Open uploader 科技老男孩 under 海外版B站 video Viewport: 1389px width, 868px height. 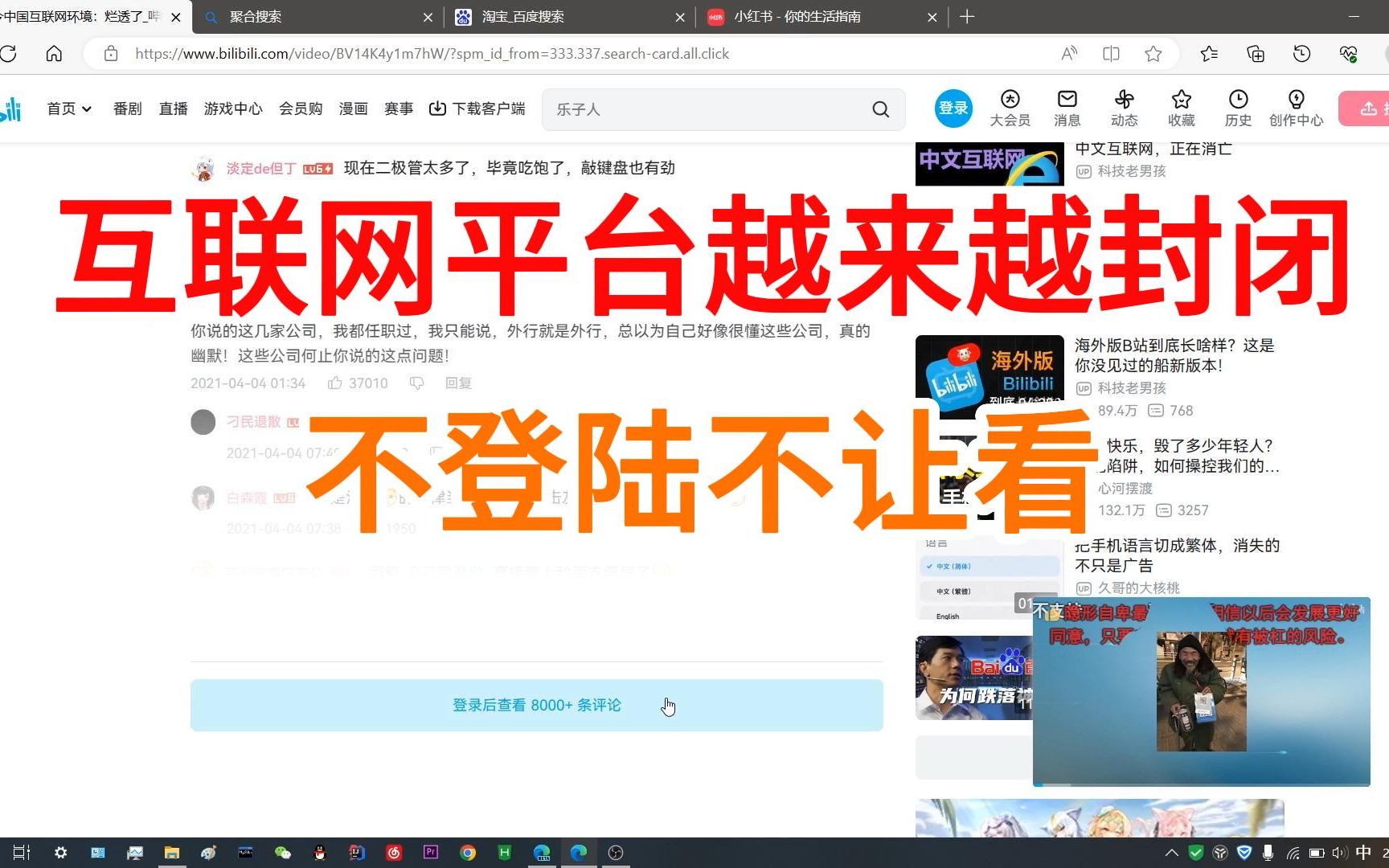[1132, 388]
